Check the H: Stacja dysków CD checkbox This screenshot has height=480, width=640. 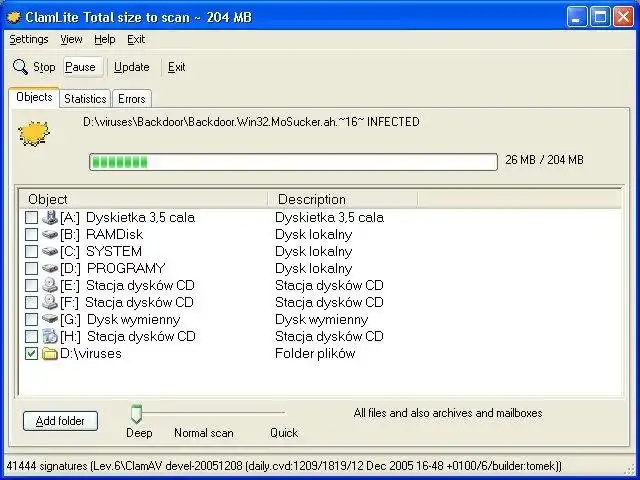point(31,337)
